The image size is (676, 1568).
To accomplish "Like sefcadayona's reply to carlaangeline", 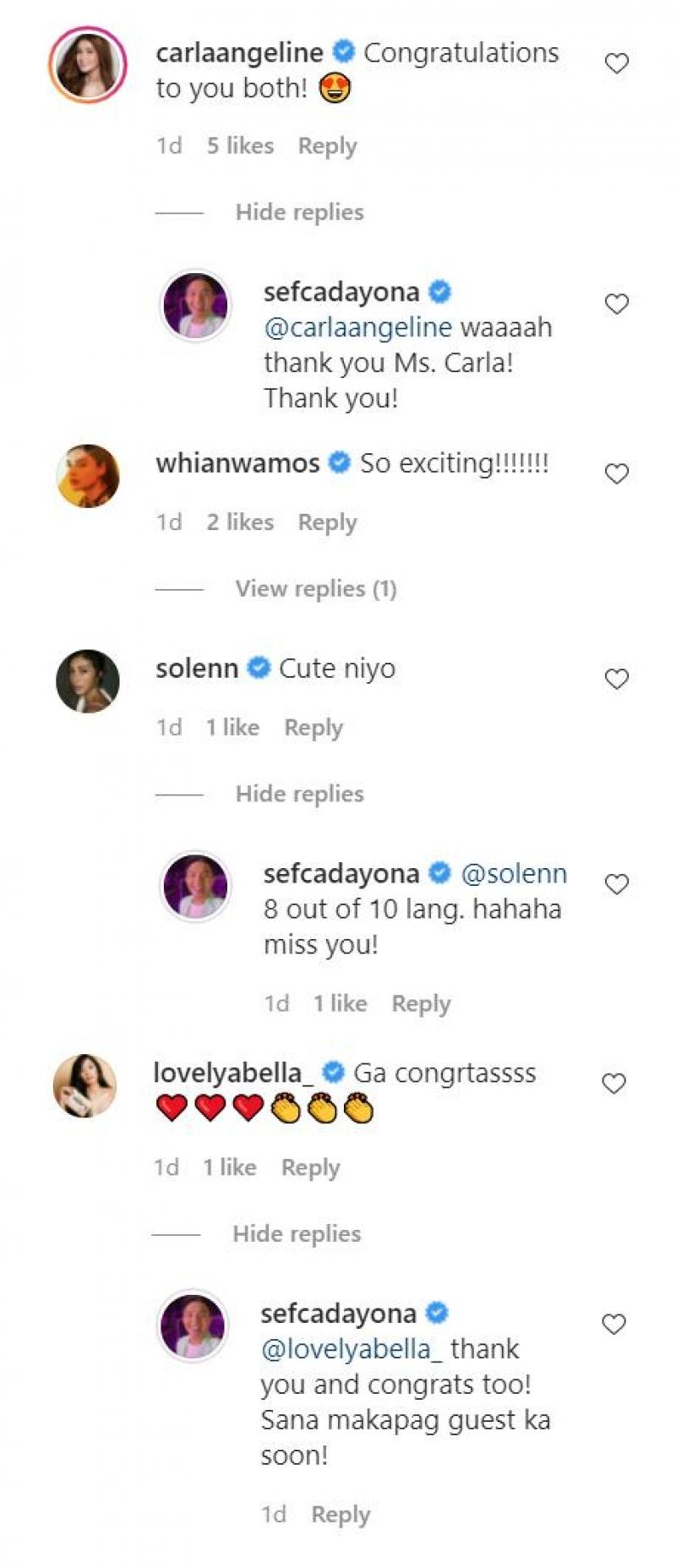I will point(617,304).
